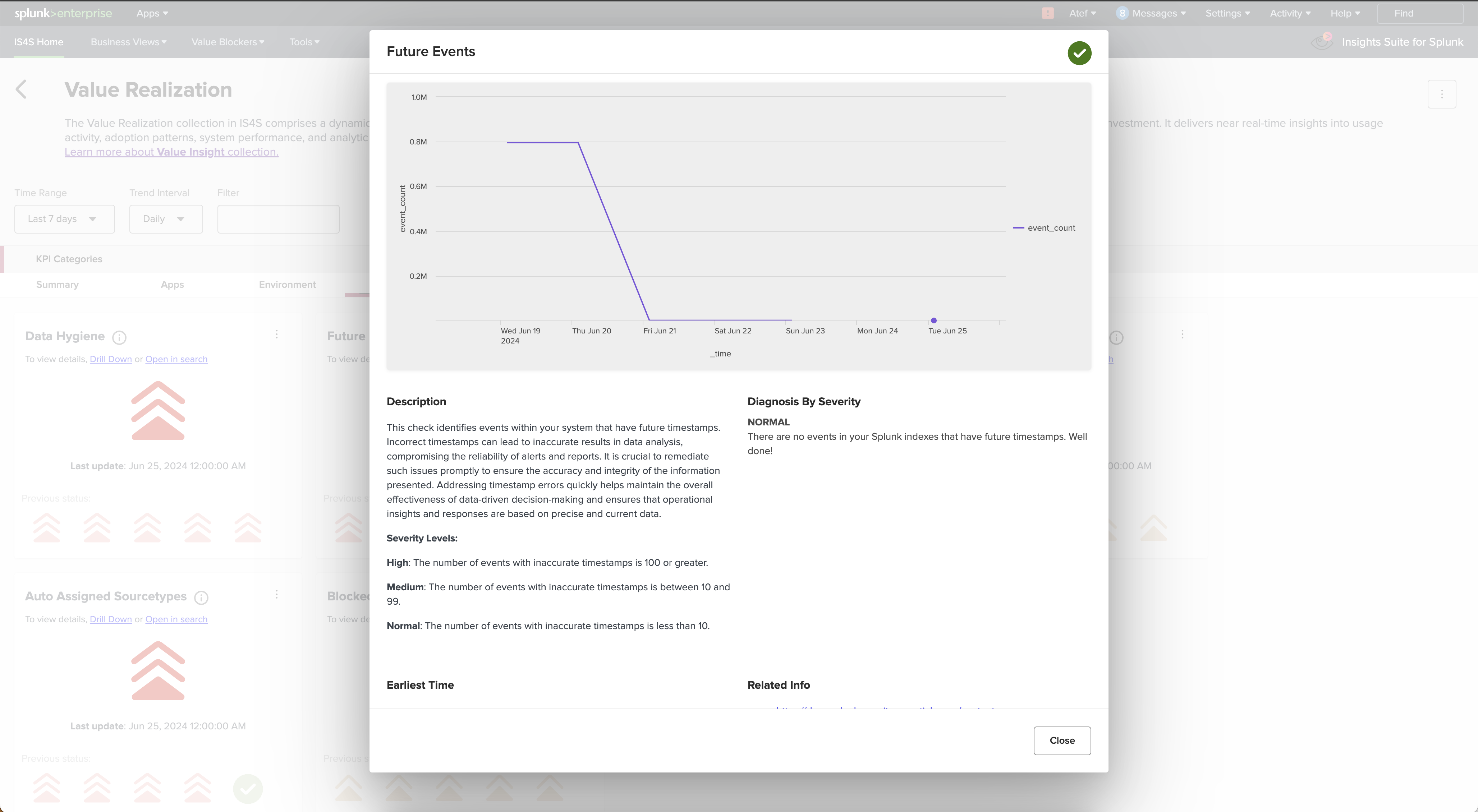Click the Data Hygiene large red chevron status icon
The height and width of the screenshot is (812, 1478).
pos(158,411)
